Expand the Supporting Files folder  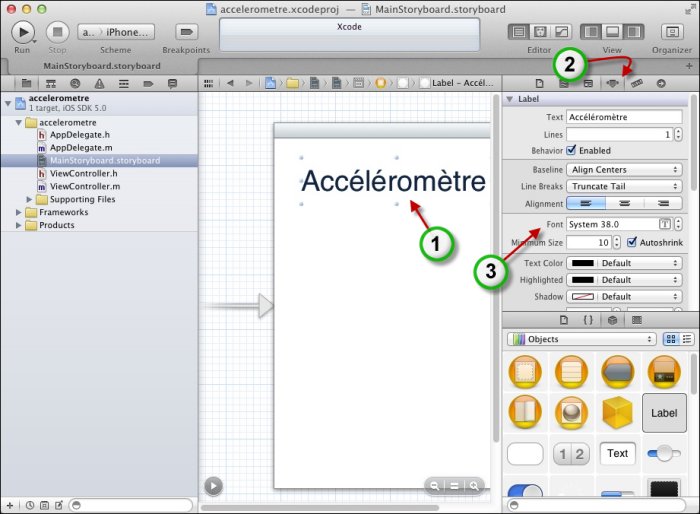click(29, 199)
